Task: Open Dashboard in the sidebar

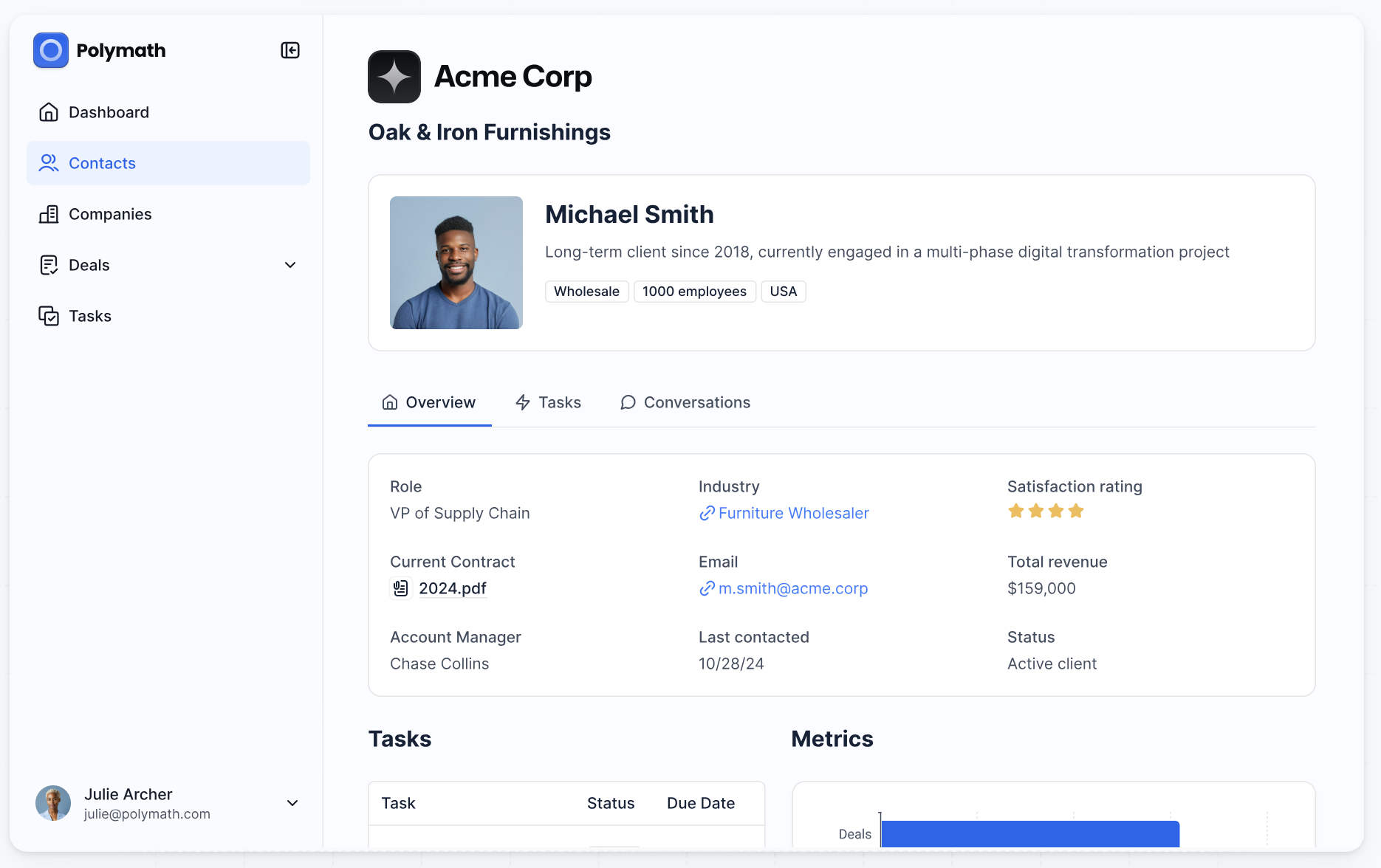Action: 168,112
